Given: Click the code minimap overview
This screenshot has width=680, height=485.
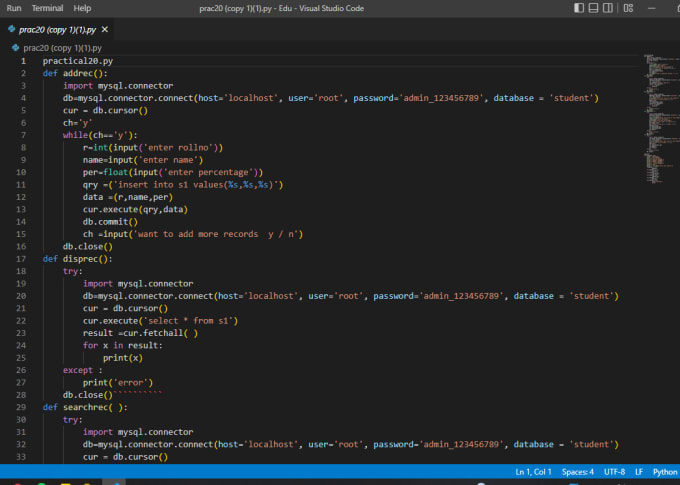Looking at the screenshot, I should pos(660,119).
